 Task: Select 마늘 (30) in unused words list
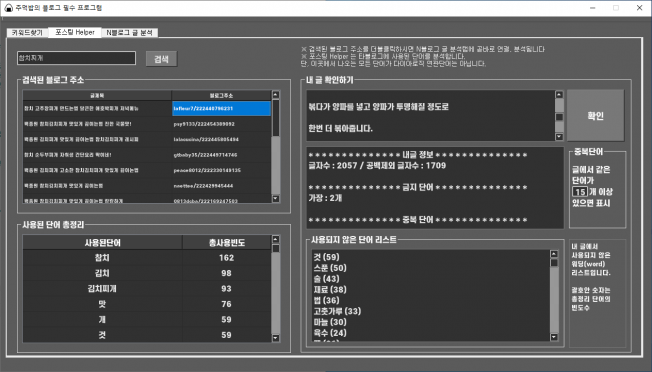tap(330, 322)
